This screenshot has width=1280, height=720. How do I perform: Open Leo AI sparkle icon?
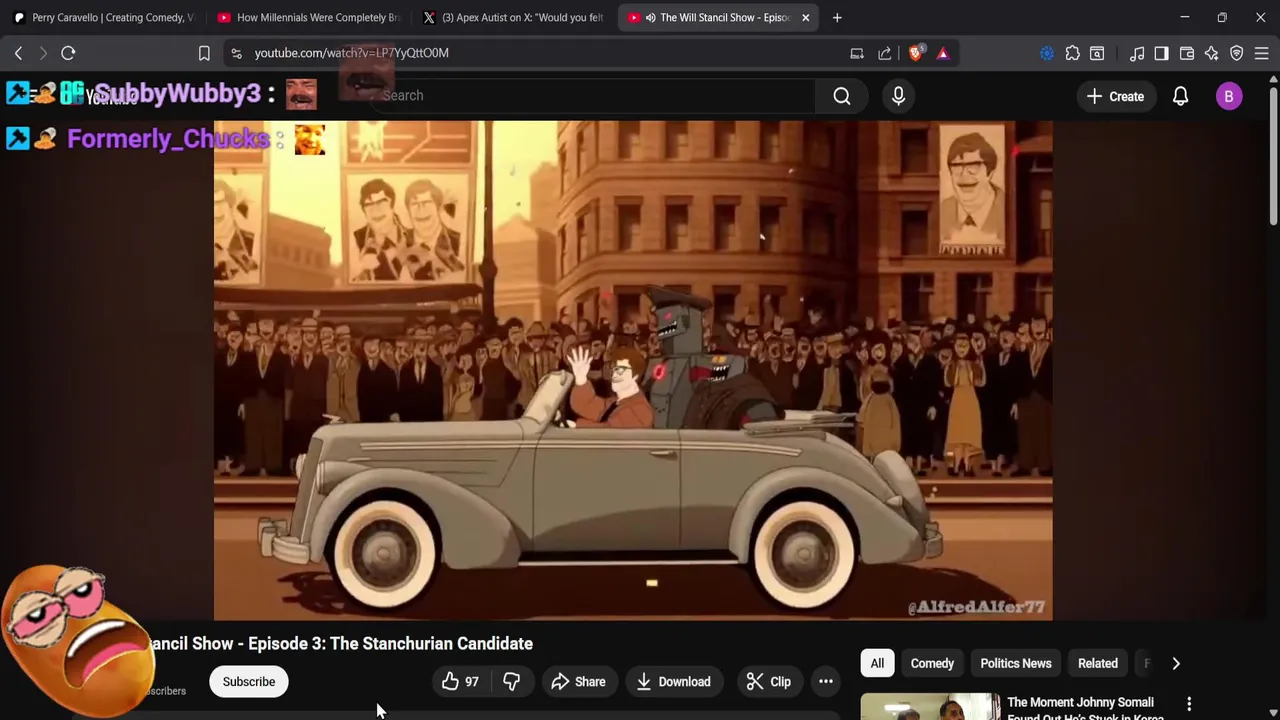point(1212,53)
